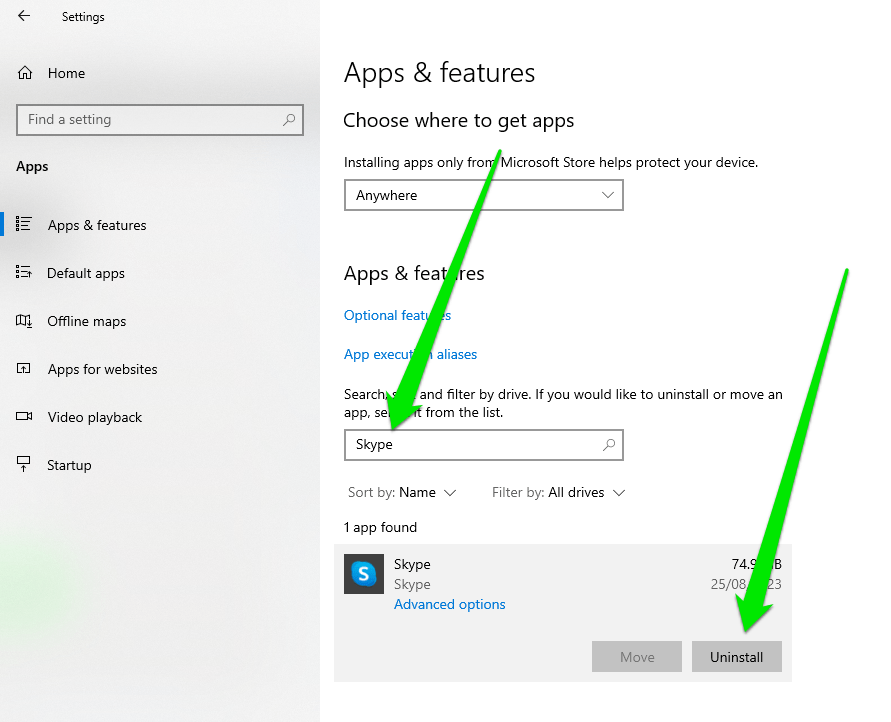This screenshot has height=722, width=891.
Task: Open Apps for websites page
Action: coord(102,369)
